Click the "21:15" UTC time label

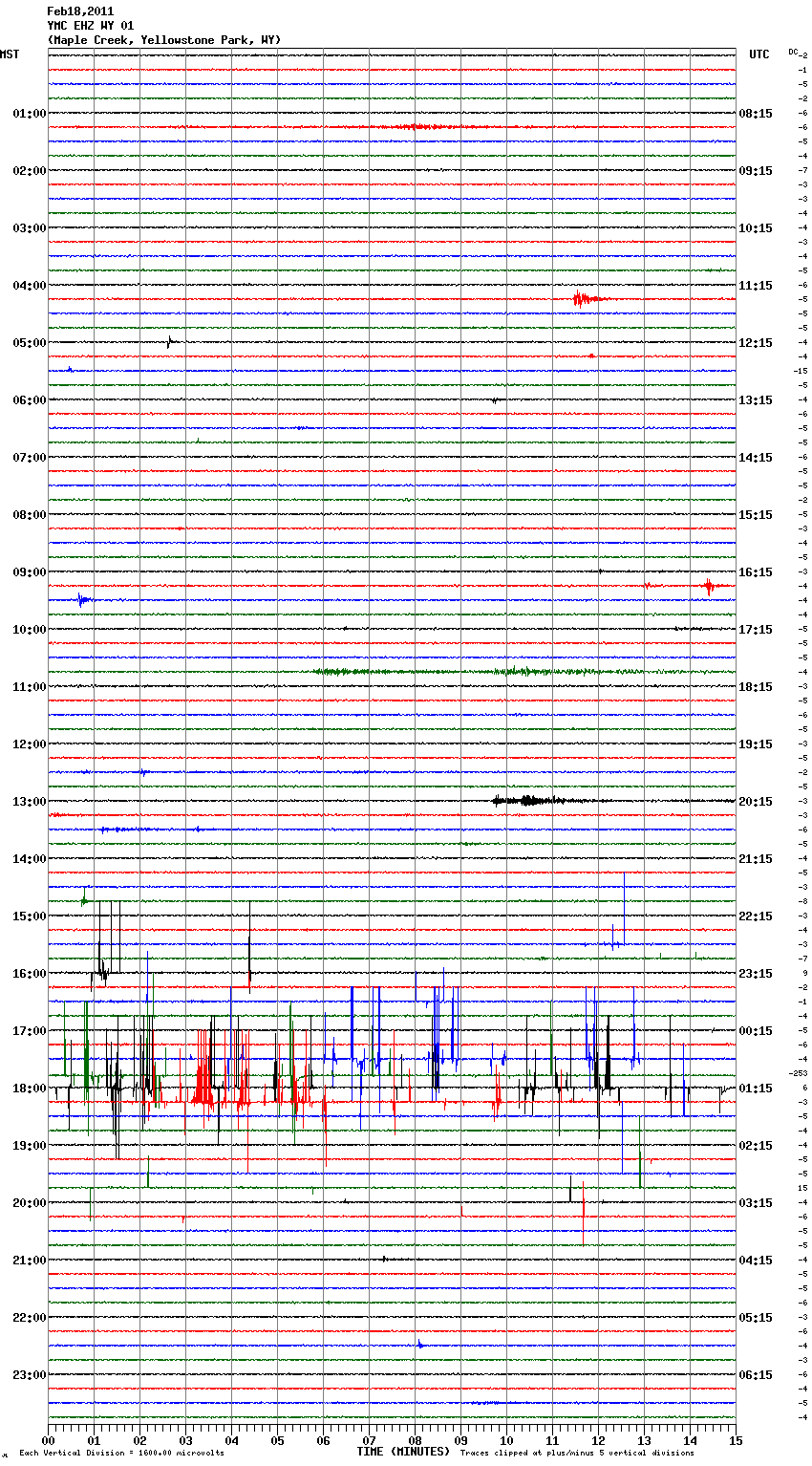pos(756,859)
